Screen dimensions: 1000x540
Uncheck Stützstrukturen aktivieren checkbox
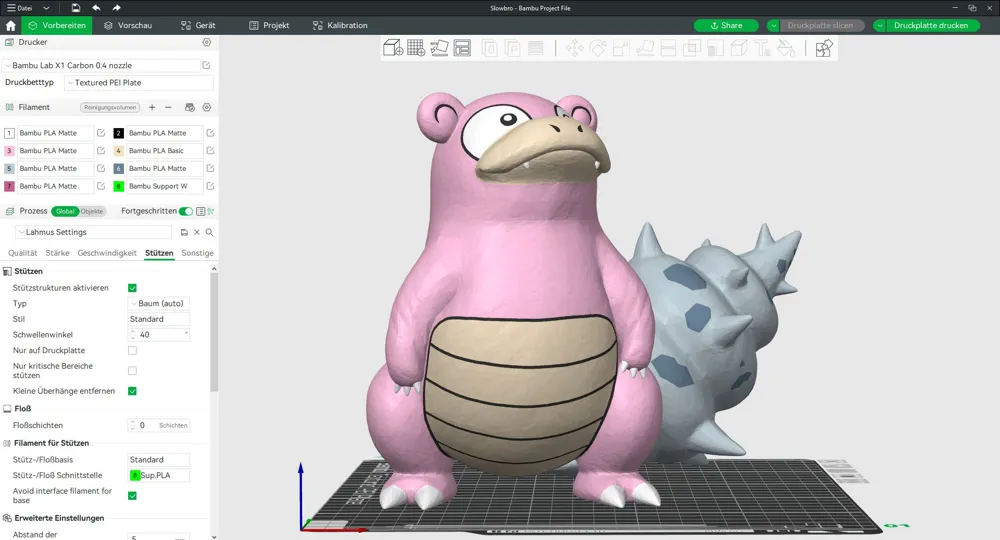(132, 288)
